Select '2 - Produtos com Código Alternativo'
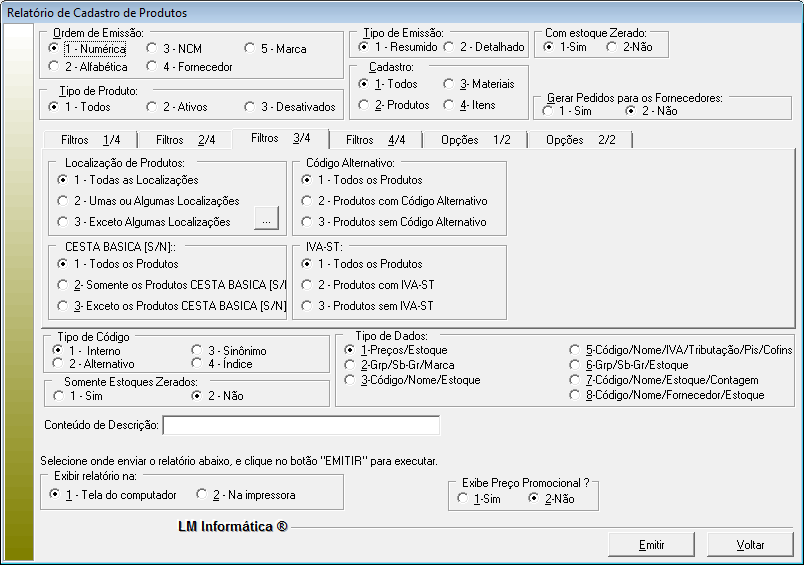 (x=308, y=201)
